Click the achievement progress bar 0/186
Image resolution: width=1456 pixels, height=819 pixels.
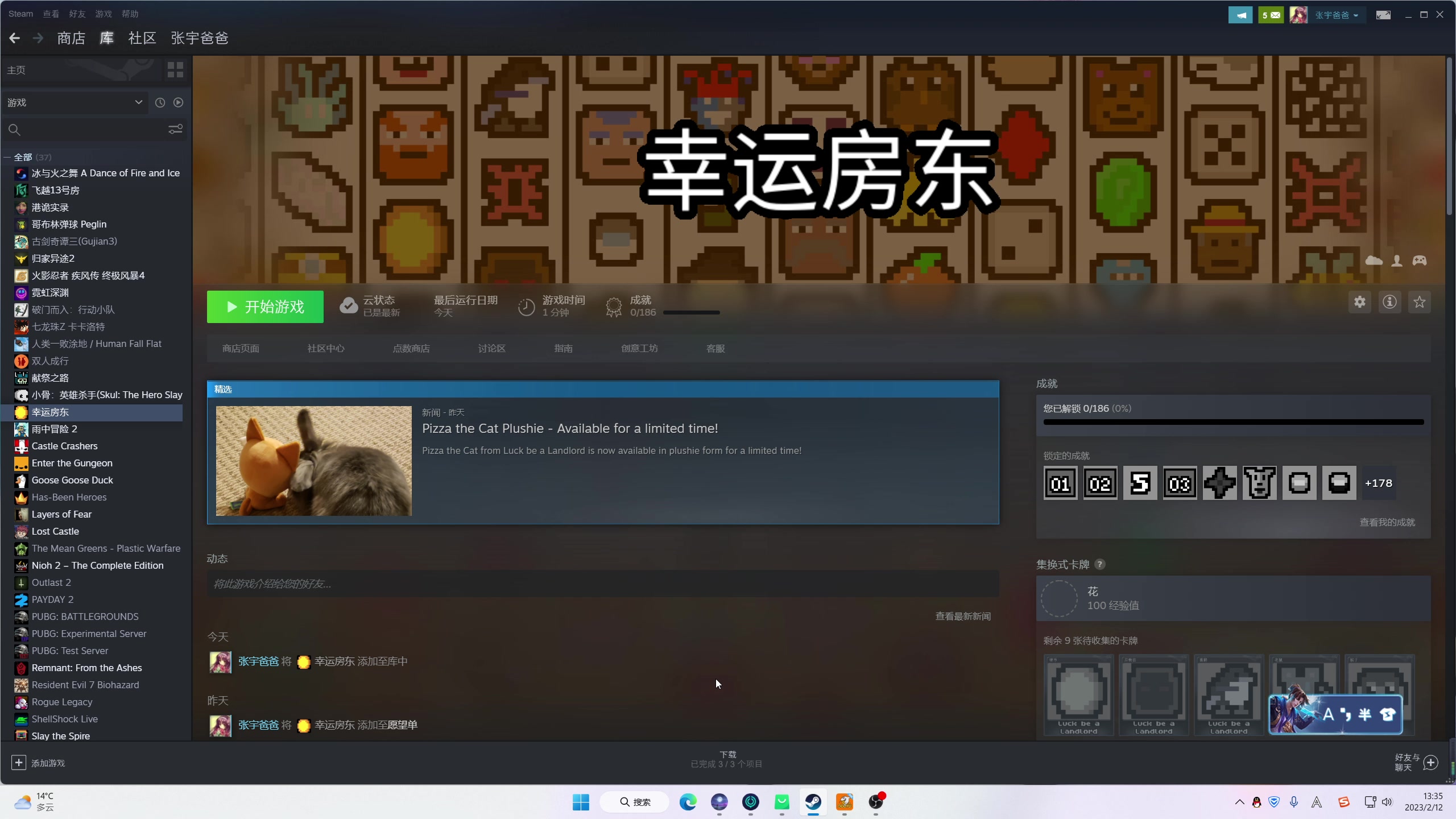pyautogui.click(x=1234, y=422)
